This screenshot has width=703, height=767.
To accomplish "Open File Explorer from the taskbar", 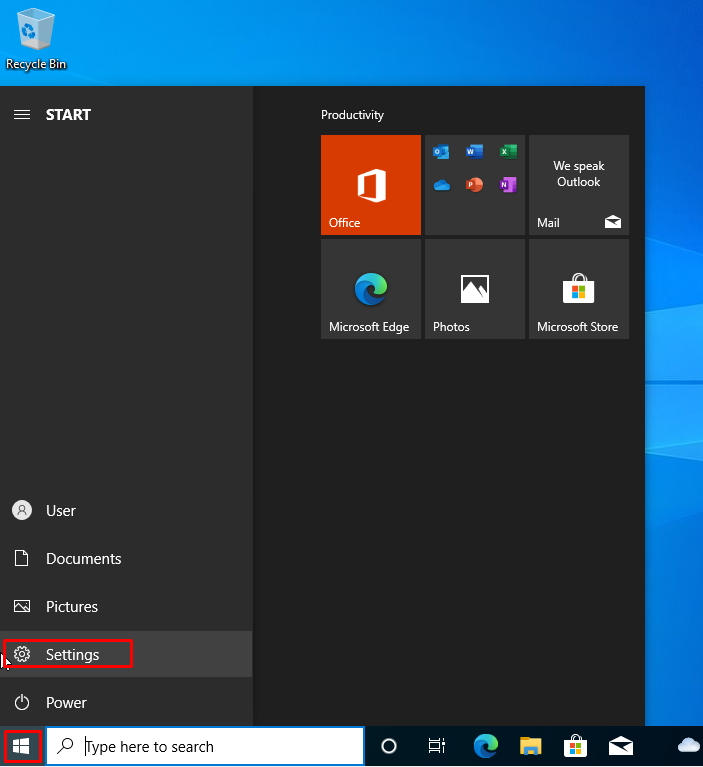I will tap(530, 746).
